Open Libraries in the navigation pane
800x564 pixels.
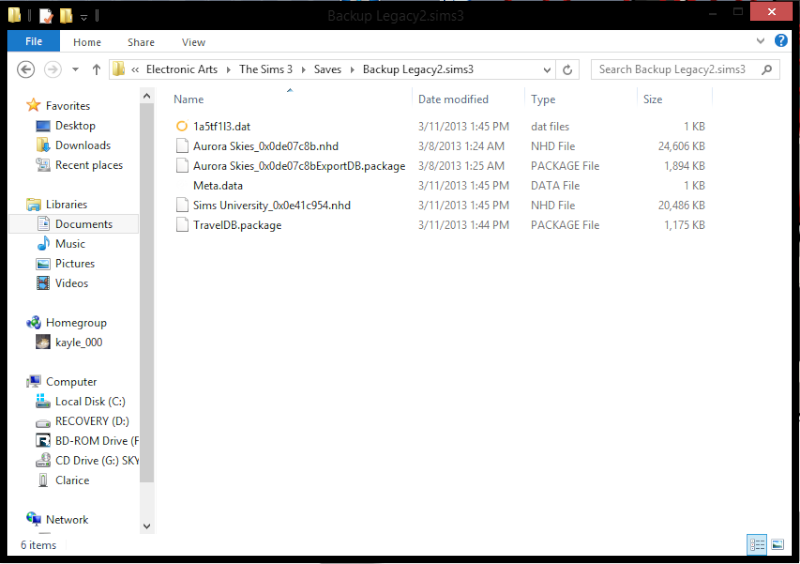pos(66,205)
